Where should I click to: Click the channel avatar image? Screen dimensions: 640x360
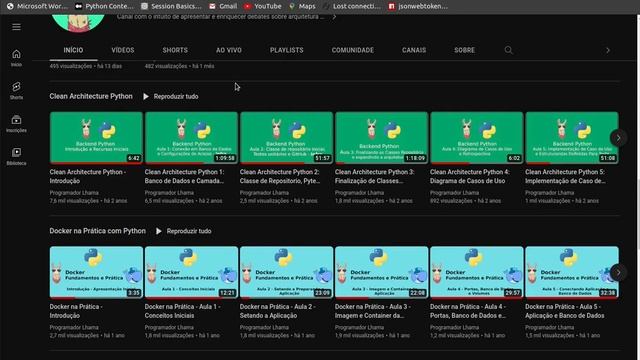78,22
